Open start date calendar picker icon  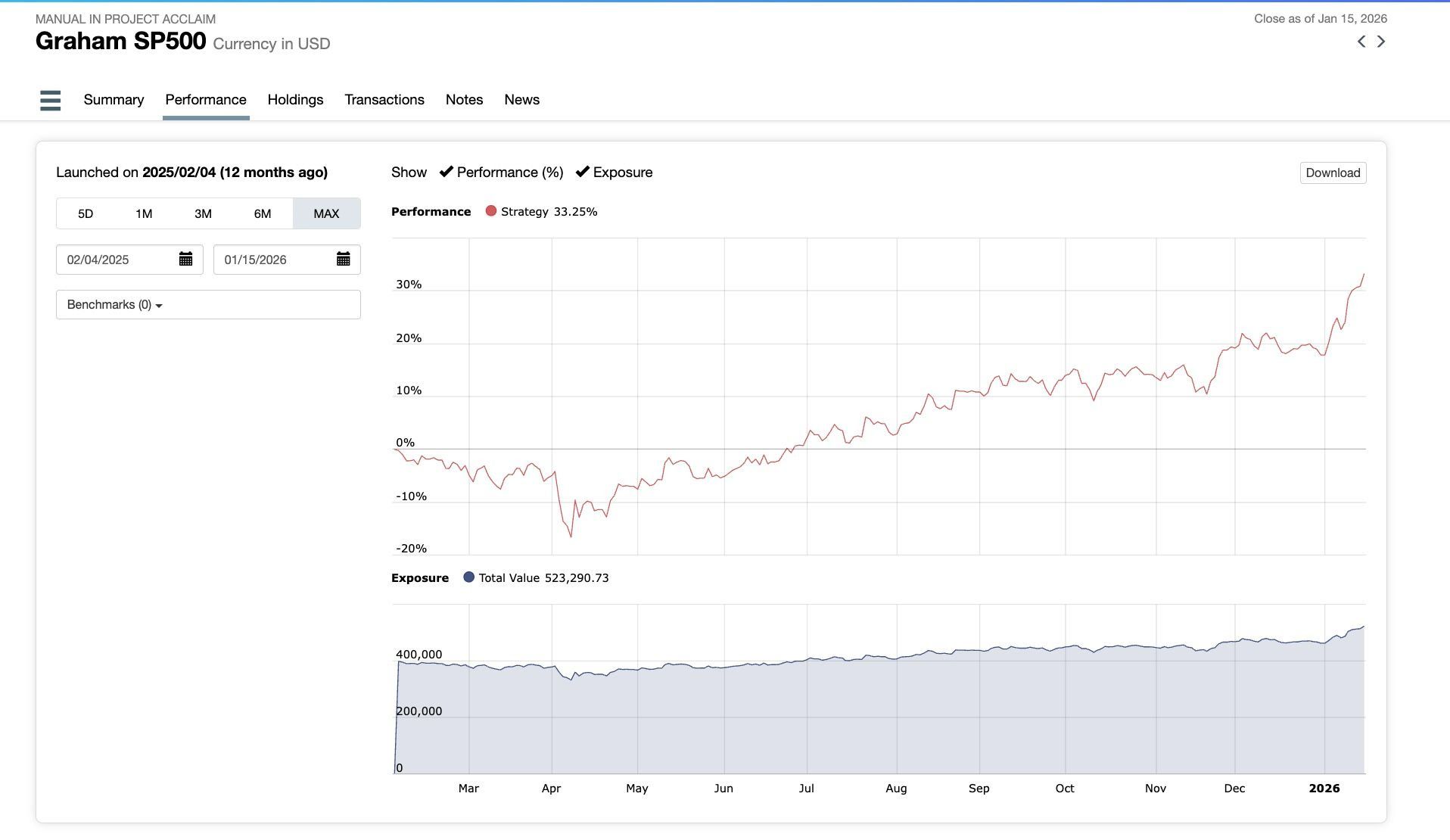[x=185, y=260]
